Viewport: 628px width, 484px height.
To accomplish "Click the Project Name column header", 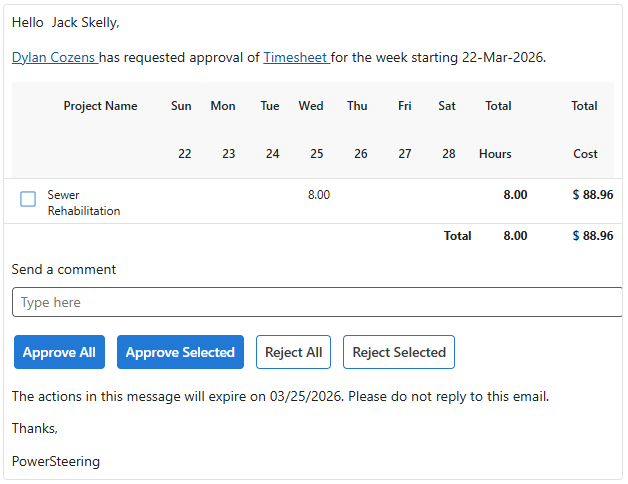I will pos(100,106).
